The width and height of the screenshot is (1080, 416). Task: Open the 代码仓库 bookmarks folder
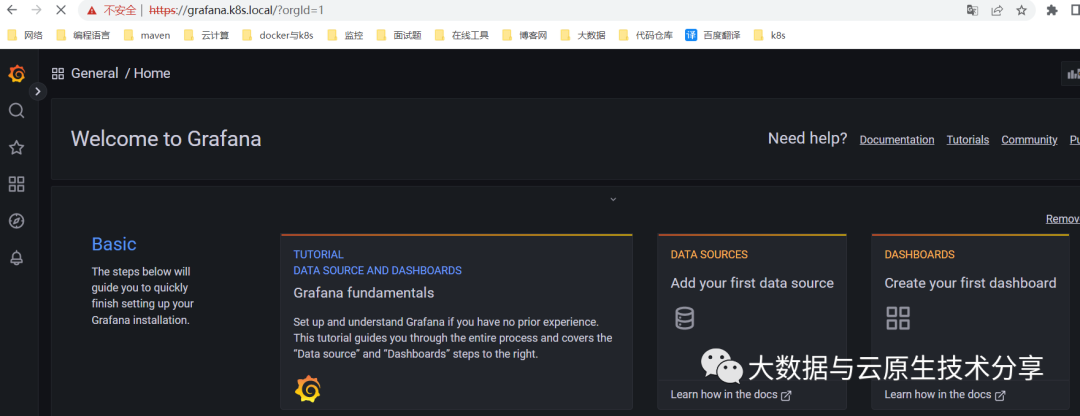646,35
